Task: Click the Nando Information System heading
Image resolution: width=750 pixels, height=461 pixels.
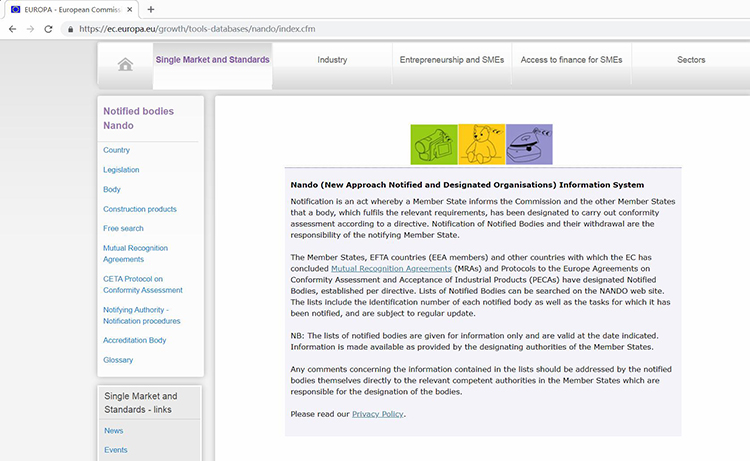Action: [x=467, y=185]
